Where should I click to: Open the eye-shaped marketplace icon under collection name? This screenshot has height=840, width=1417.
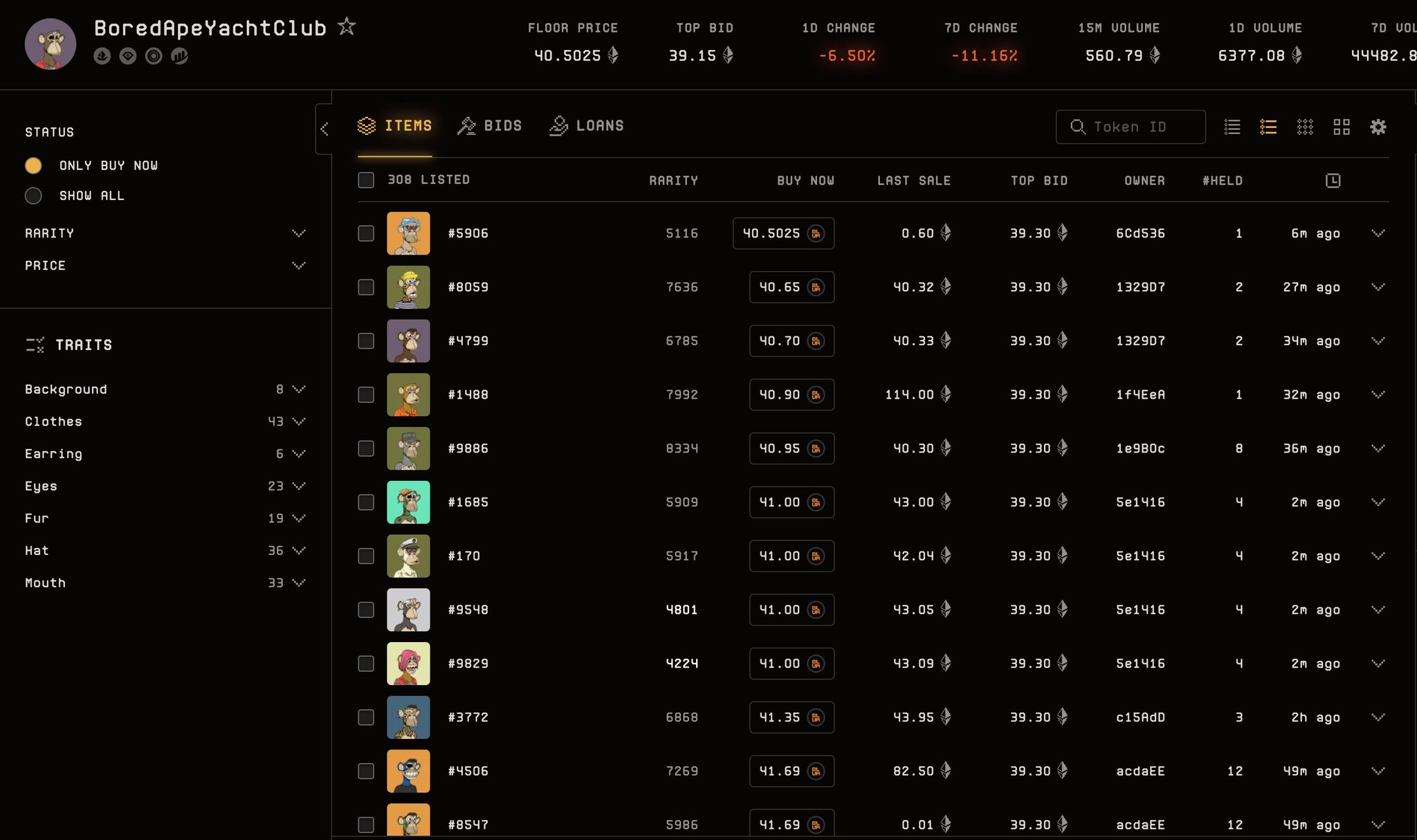128,56
